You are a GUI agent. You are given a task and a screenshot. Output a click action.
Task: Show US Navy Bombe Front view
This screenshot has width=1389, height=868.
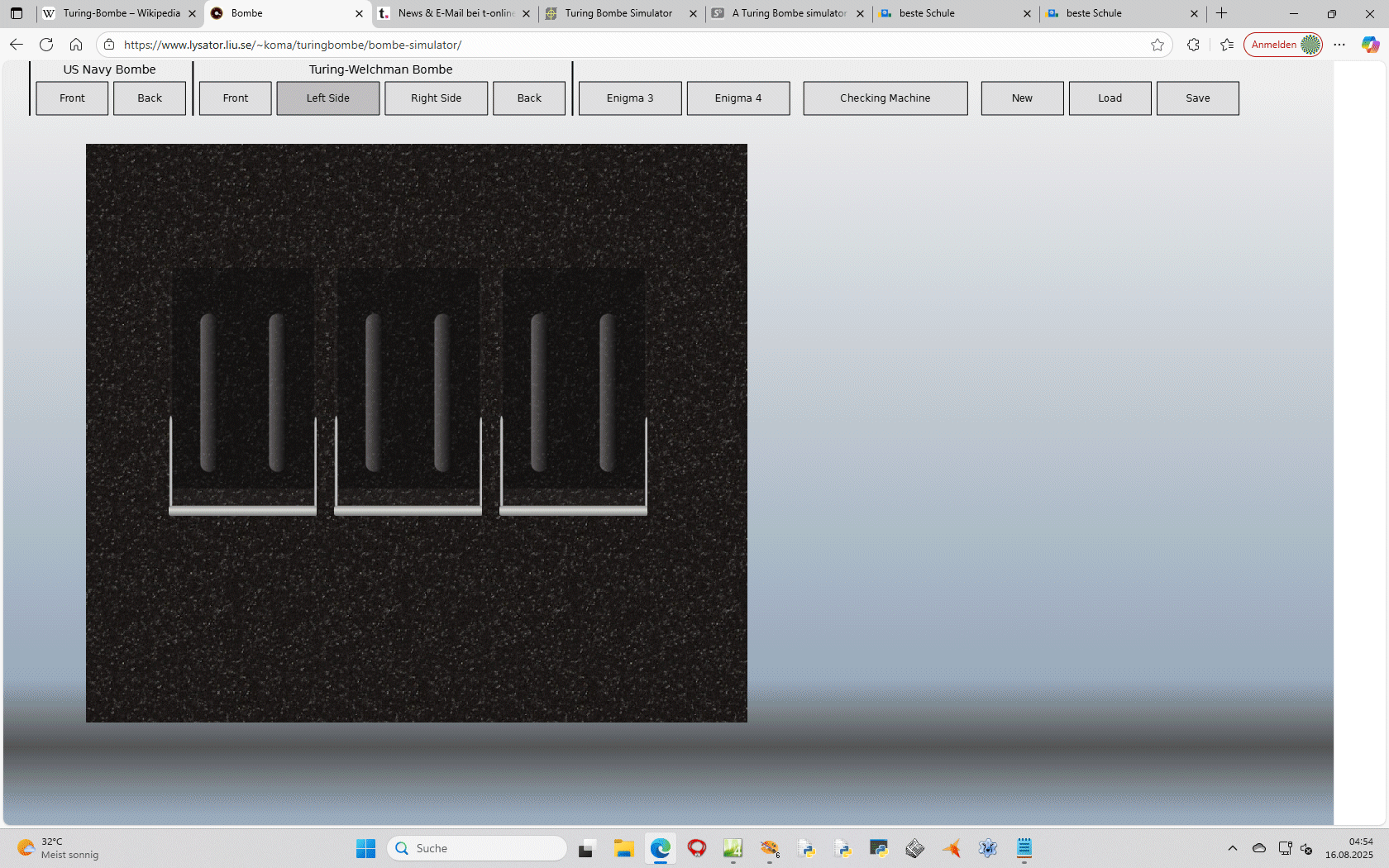click(72, 98)
